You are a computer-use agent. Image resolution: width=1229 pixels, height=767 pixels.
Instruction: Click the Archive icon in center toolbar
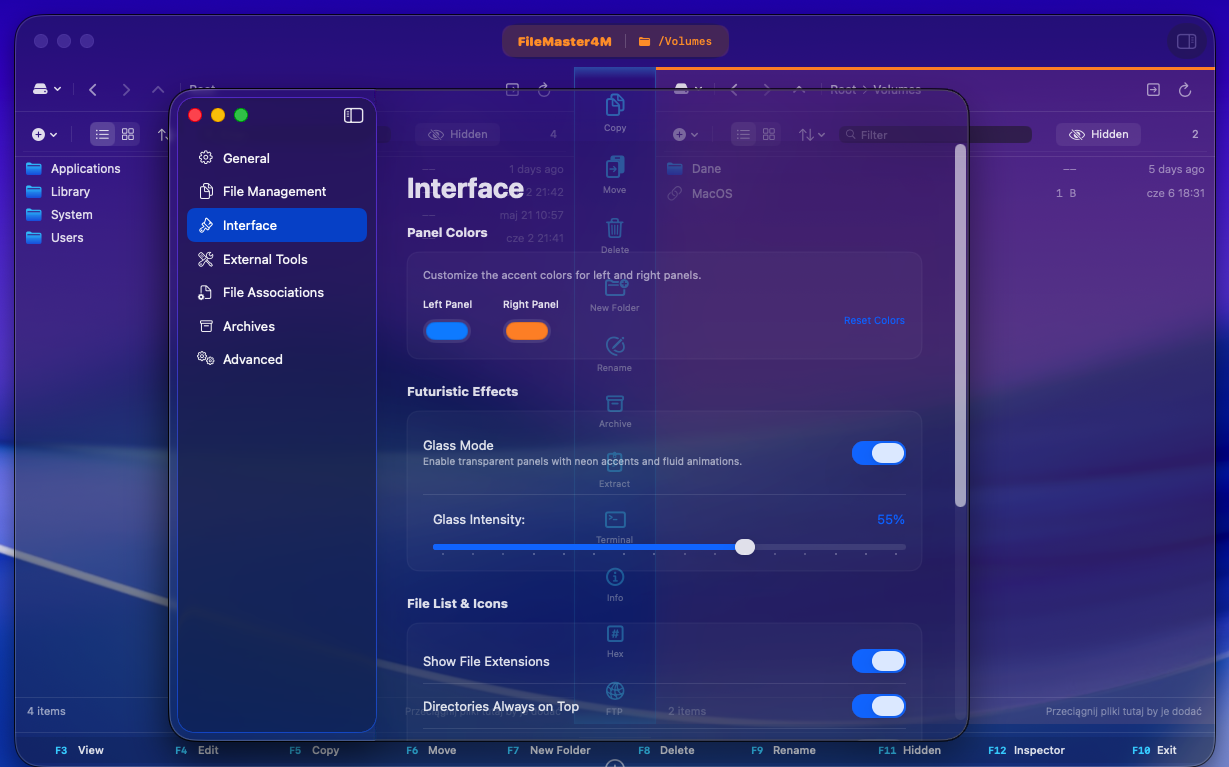615,404
